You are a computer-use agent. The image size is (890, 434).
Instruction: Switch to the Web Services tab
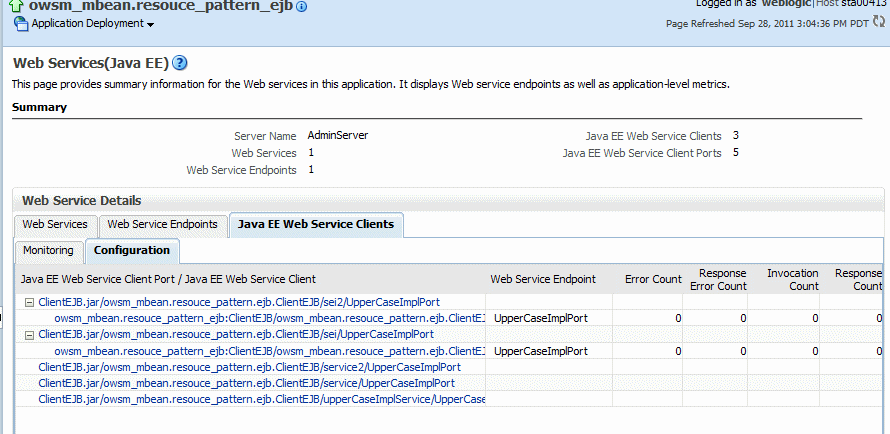(x=55, y=225)
